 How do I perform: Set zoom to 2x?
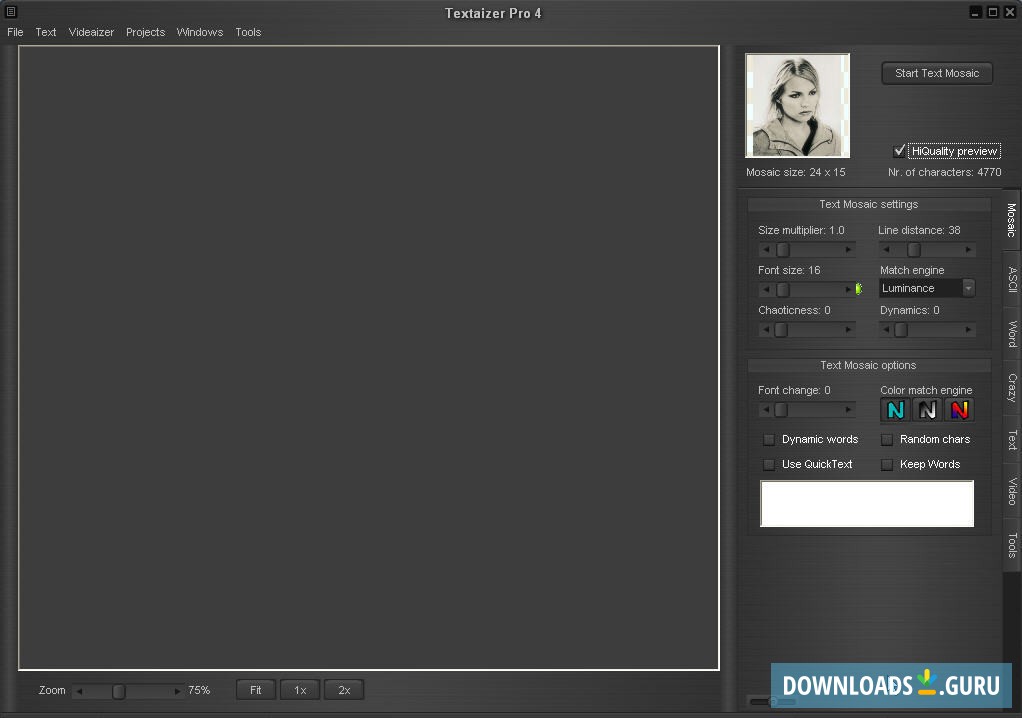point(344,690)
